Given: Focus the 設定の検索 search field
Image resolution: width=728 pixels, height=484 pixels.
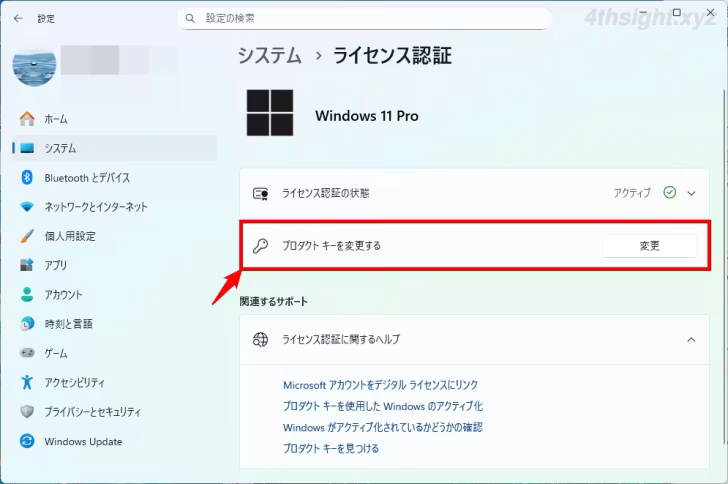Looking at the screenshot, I should tap(364, 19).
